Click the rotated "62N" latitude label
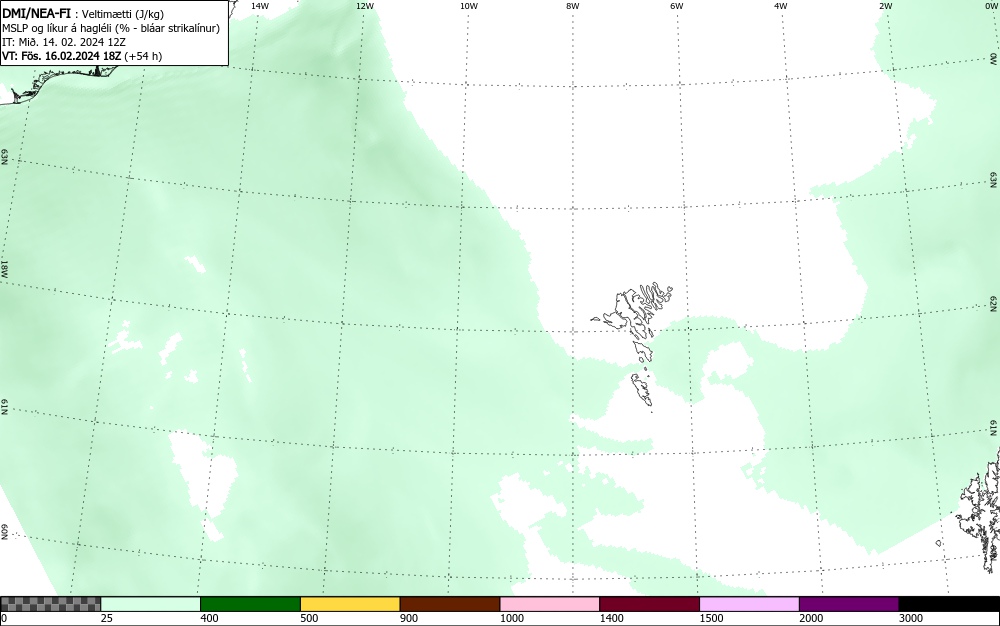The height and width of the screenshot is (626, 1000). [993, 303]
